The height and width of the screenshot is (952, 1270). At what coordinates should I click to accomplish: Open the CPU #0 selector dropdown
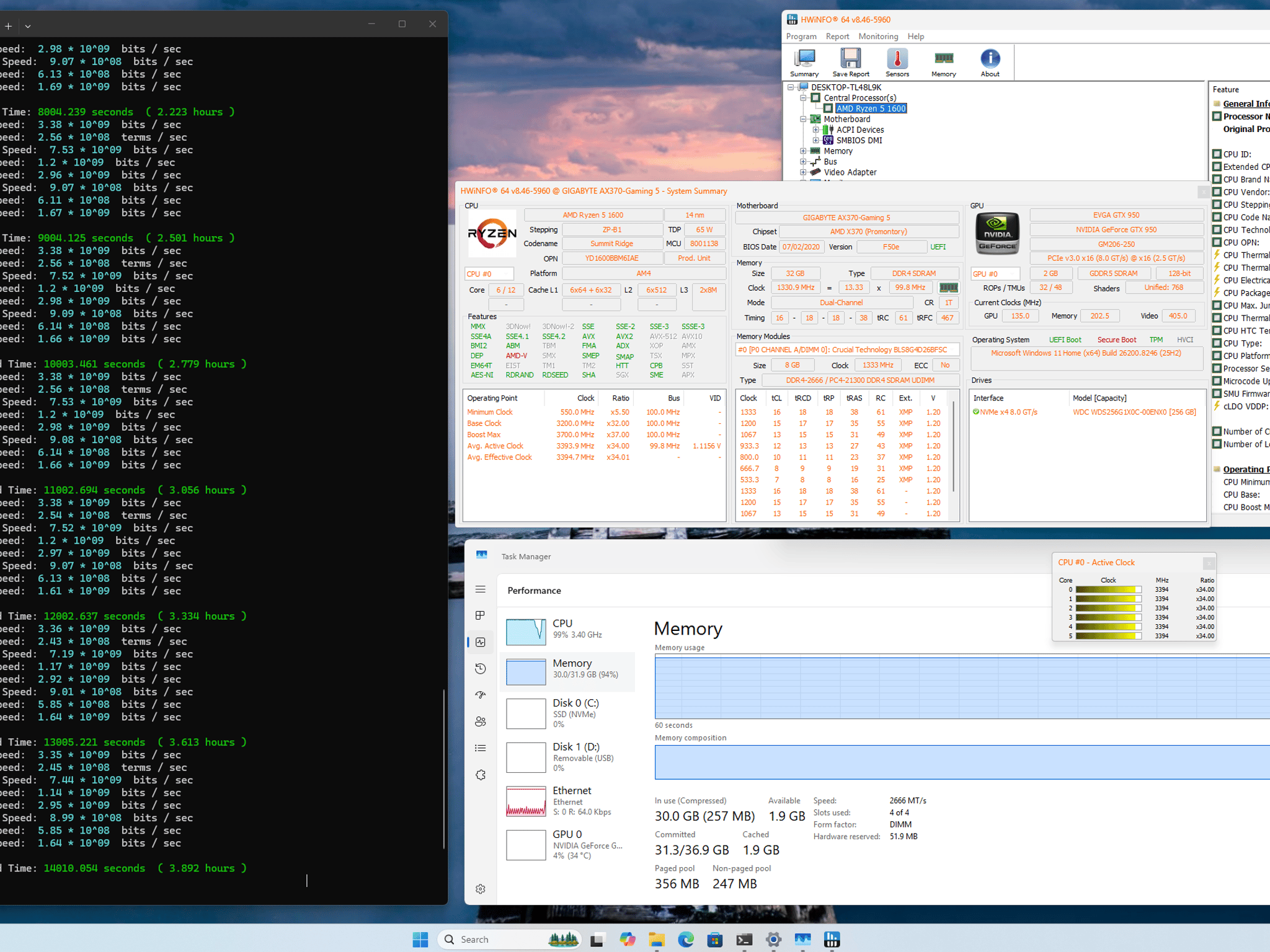pos(489,273)
